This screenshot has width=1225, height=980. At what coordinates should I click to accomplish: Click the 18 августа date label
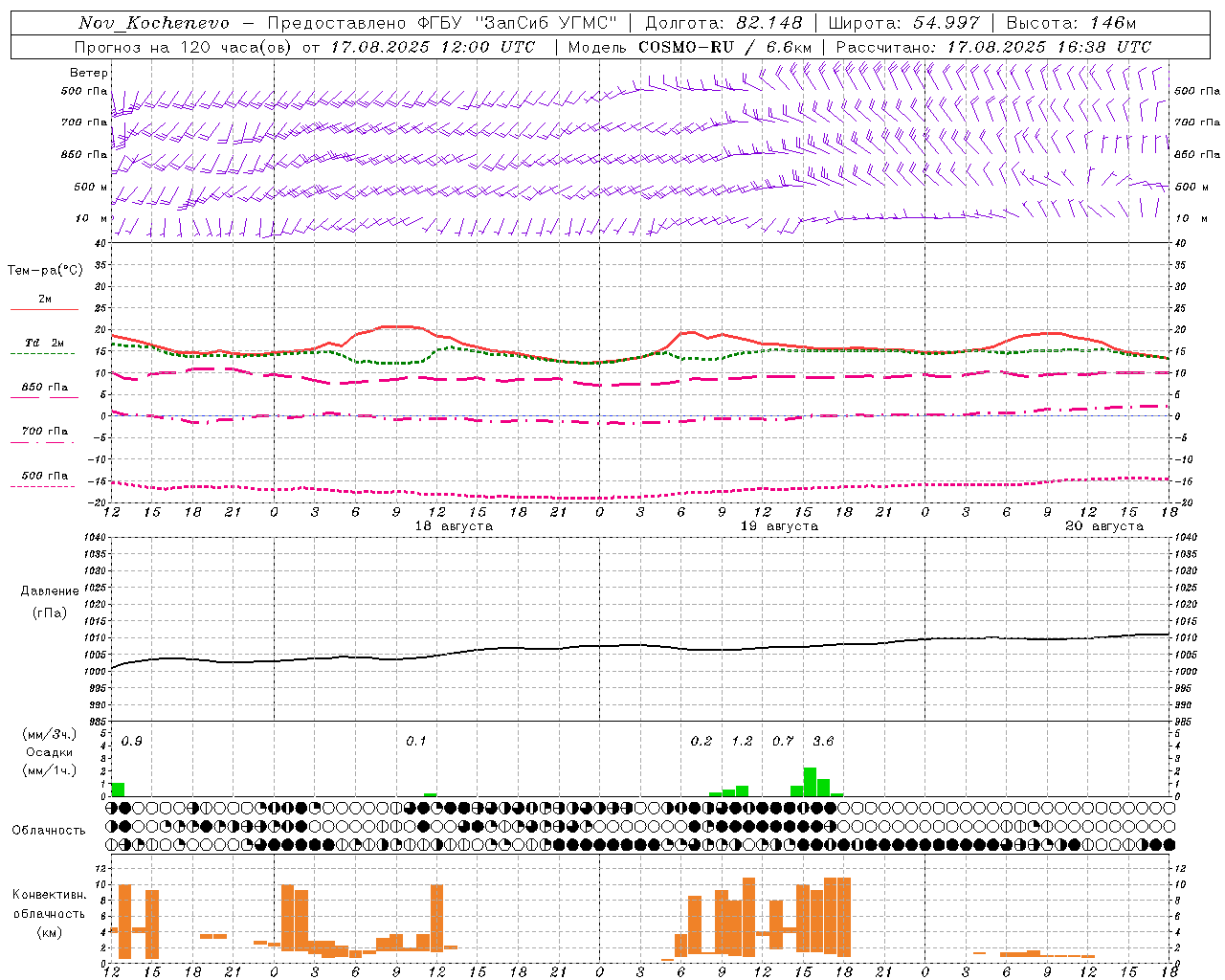point(454,526)
